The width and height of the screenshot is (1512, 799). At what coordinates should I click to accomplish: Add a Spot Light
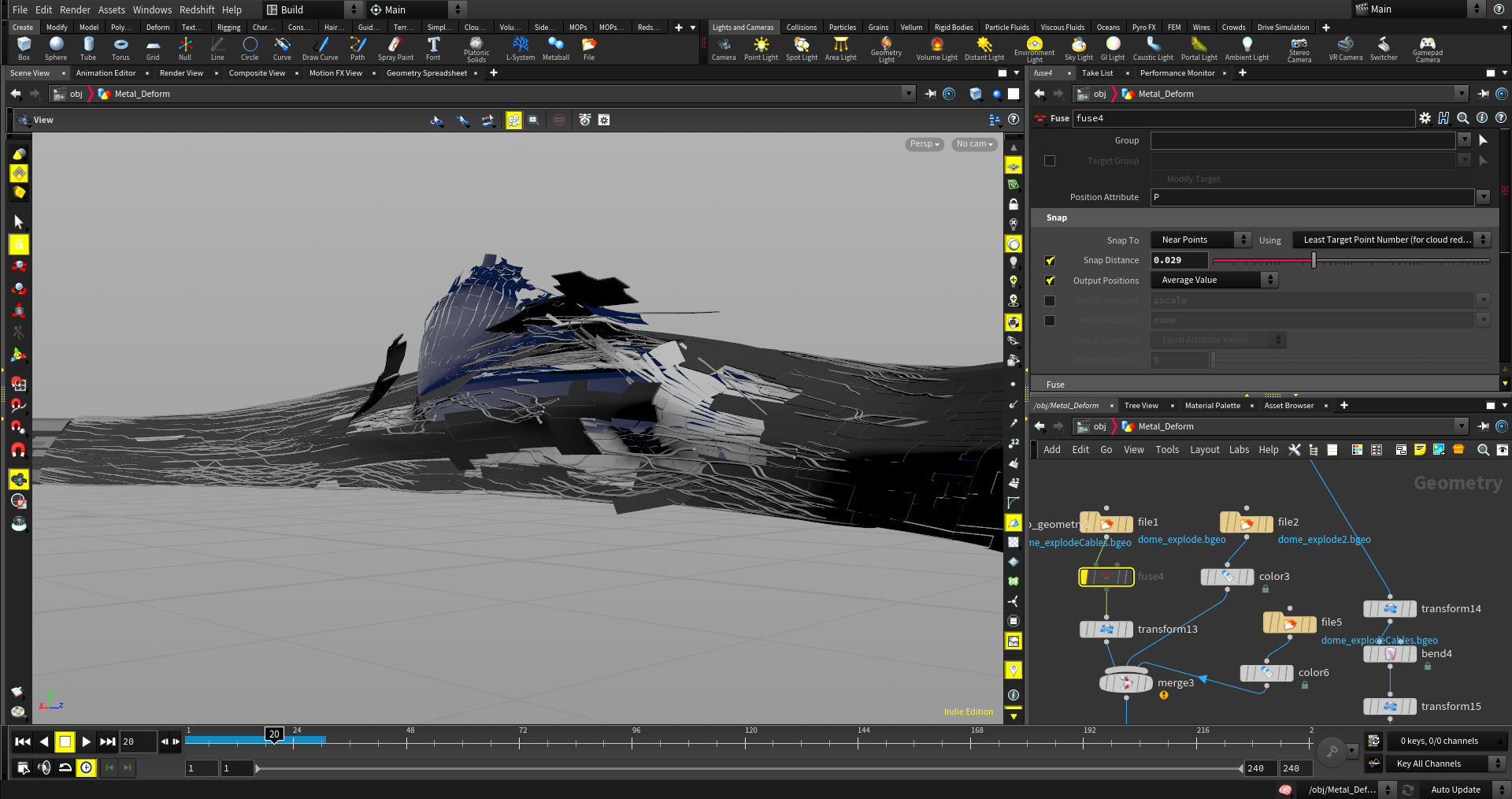802,49
